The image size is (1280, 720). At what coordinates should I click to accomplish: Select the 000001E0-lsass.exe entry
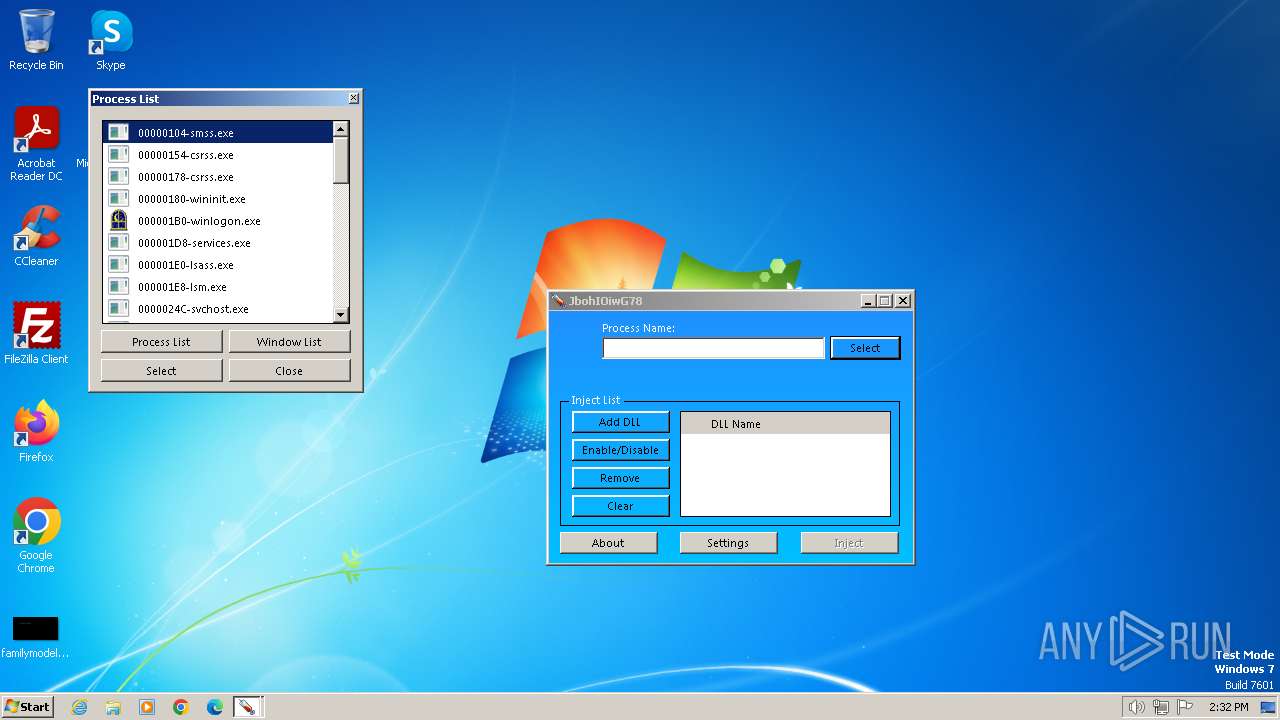pos(218,264)
